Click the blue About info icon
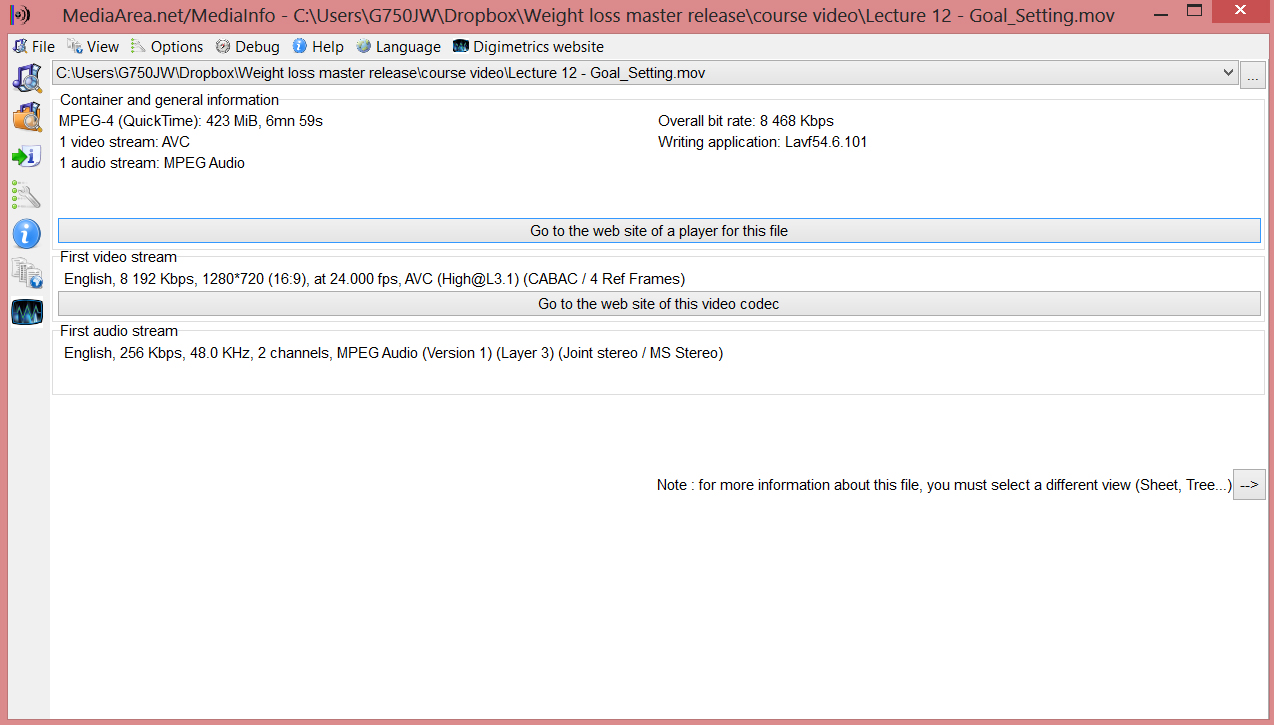The image size is (1274, 725). click(x=26, y=234)
